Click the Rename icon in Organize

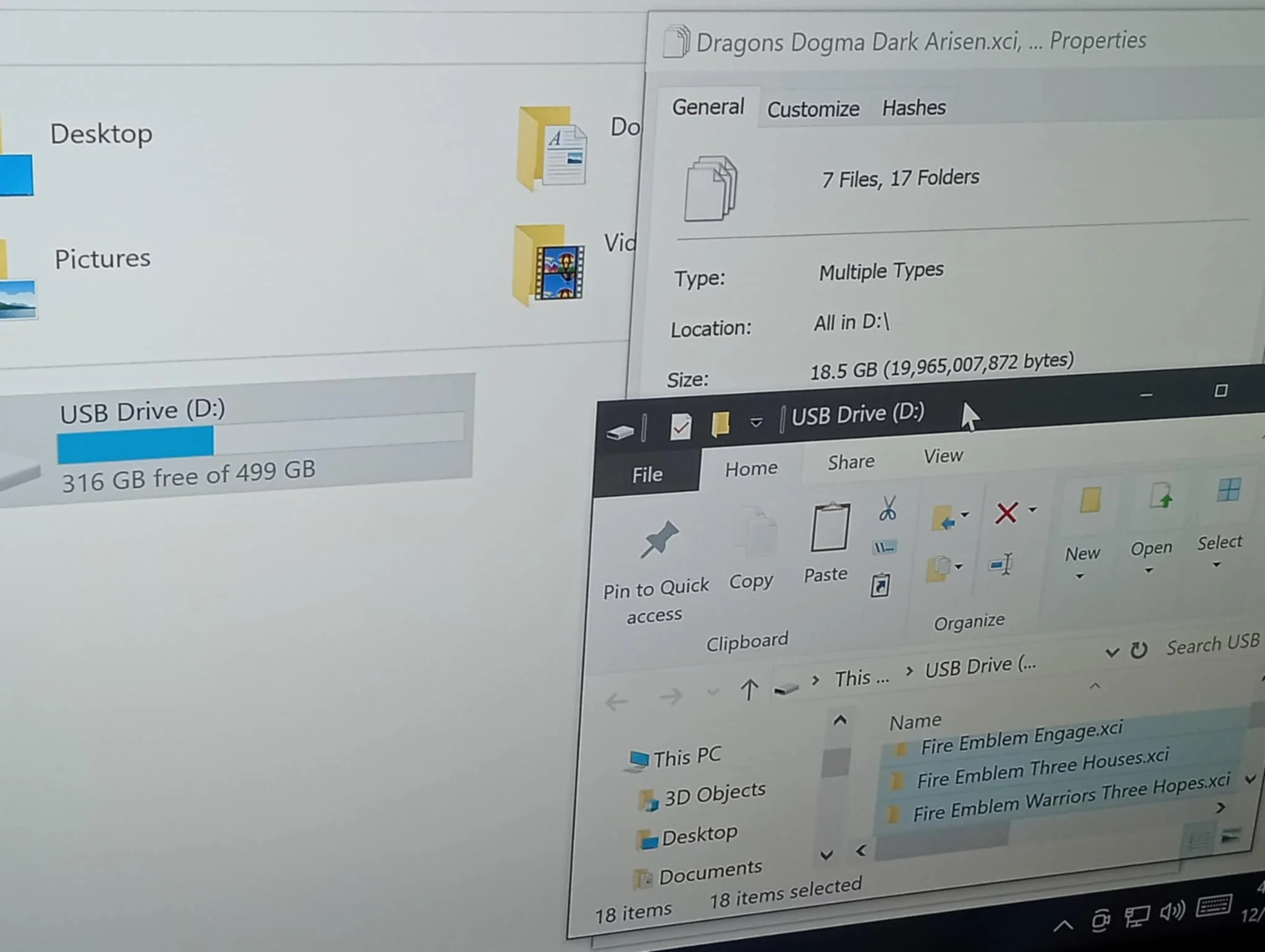(x=1001, y=565)
